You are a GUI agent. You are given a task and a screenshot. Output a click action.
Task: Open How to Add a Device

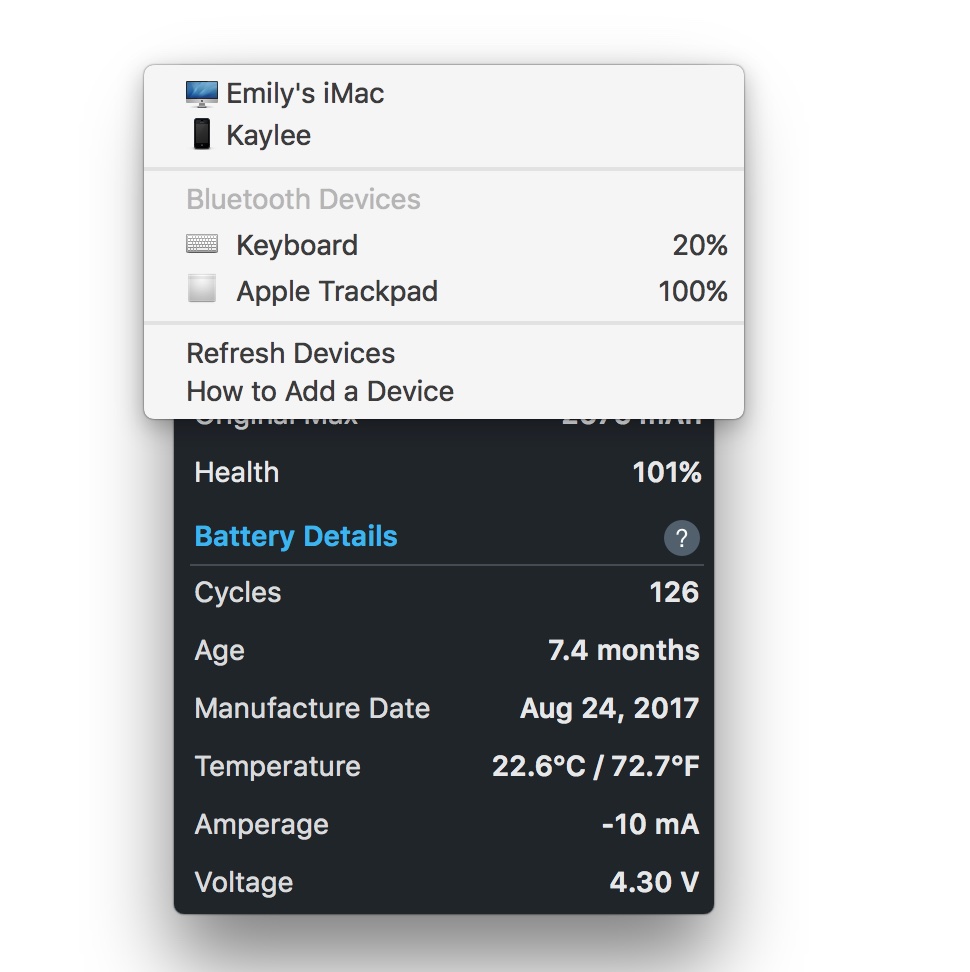coord(320,391)
